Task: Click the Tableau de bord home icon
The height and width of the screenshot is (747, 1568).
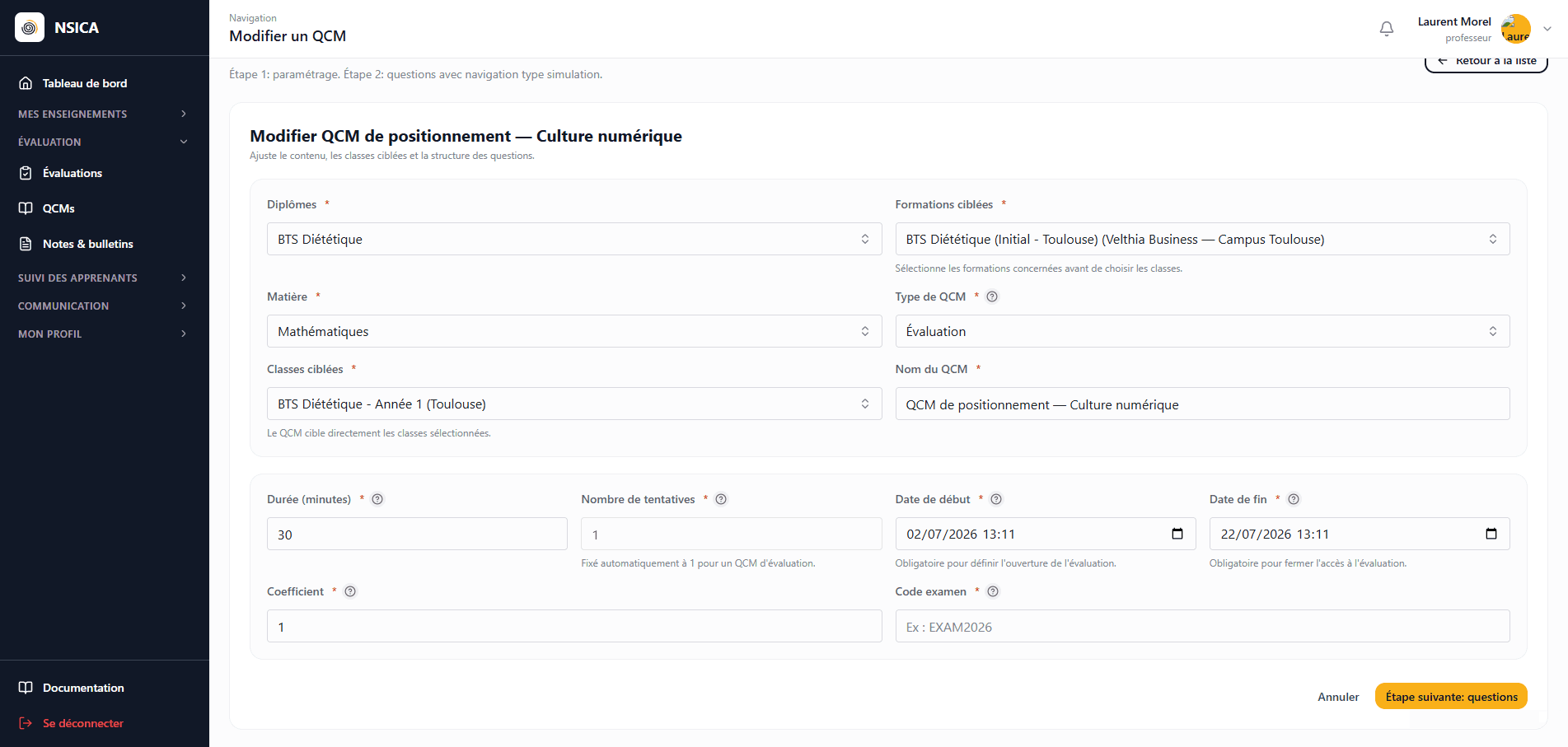Action: (26, 83)
